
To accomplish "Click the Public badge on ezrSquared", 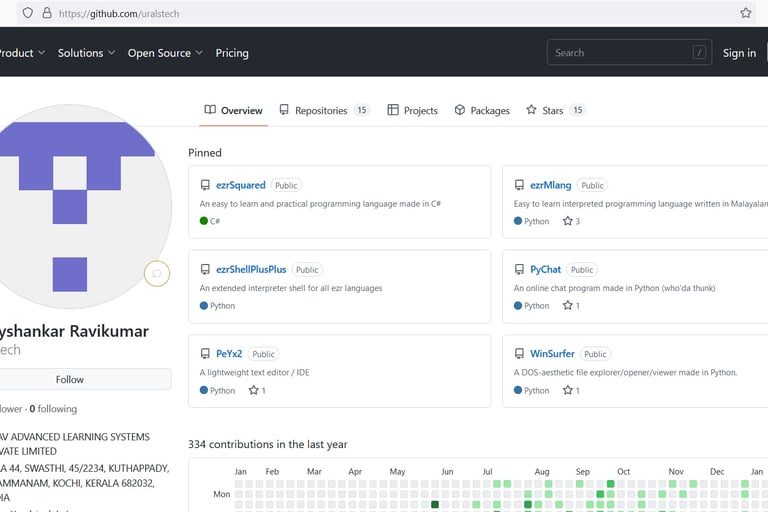I will click(286, 185).
